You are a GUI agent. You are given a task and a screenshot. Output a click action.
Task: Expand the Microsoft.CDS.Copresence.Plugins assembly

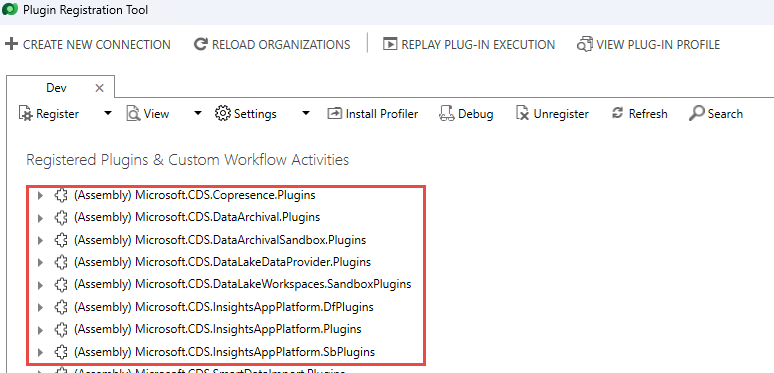(40, 195)
